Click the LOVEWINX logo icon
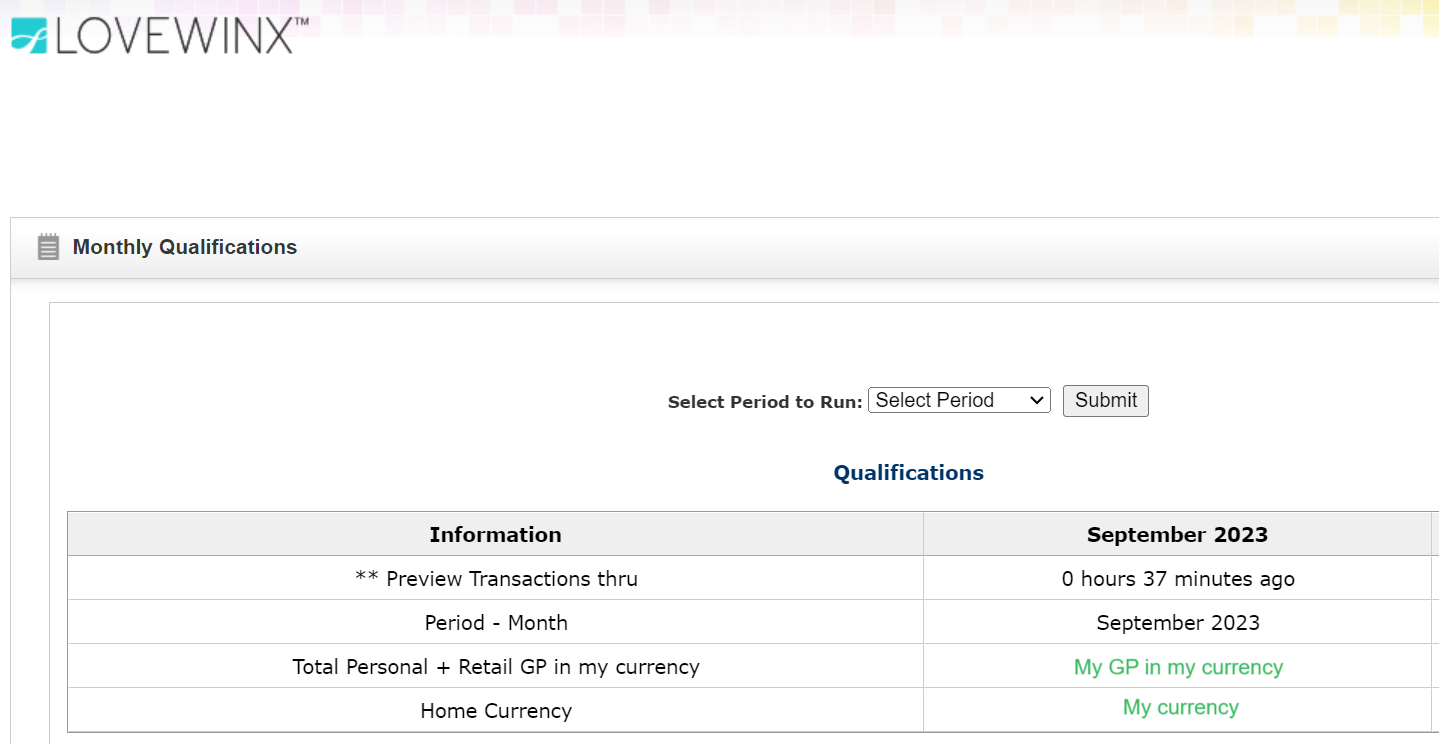1439x744 pixels. pyautogui.click(x=29, y=34)
